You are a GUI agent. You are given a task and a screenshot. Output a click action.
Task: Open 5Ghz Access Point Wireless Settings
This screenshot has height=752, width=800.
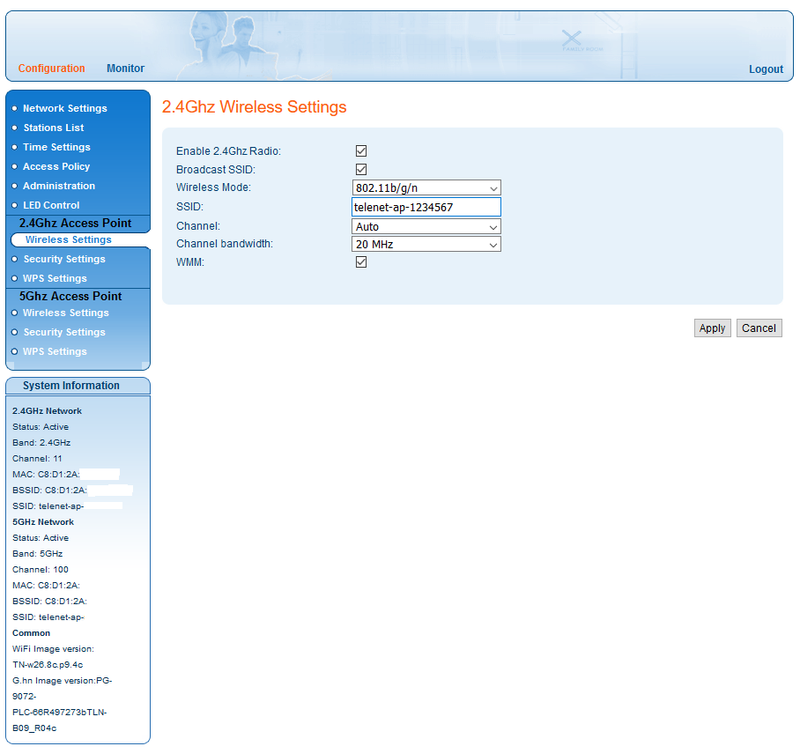(x=66, y=313)
